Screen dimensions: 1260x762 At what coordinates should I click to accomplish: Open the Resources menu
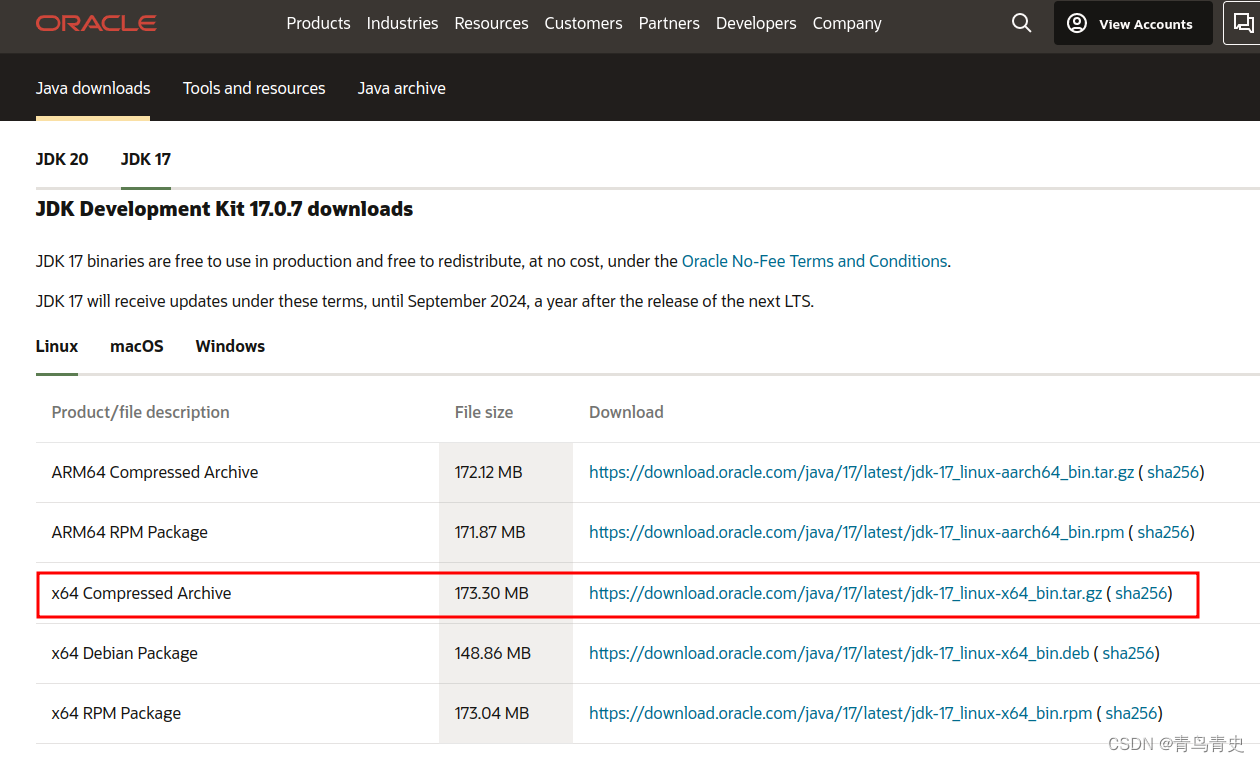point(491,23)
